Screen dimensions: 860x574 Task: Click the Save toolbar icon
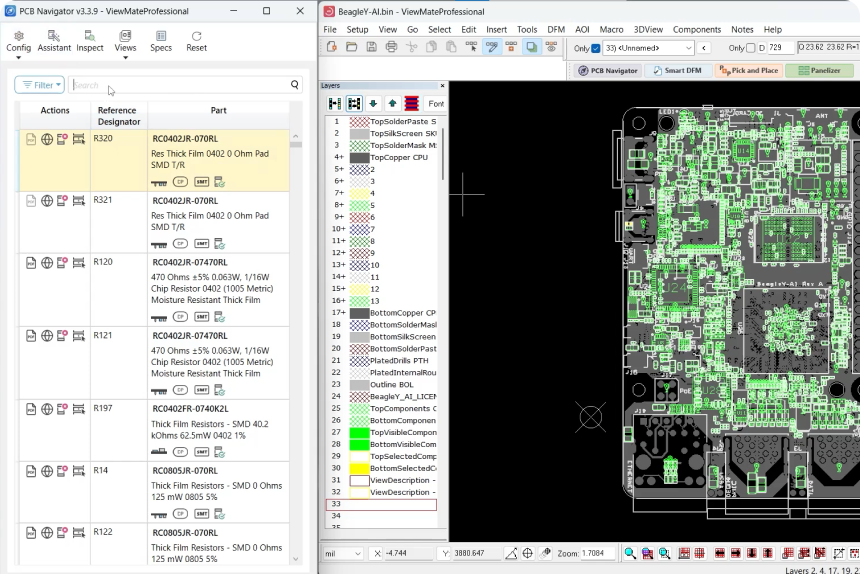[371, 47]
